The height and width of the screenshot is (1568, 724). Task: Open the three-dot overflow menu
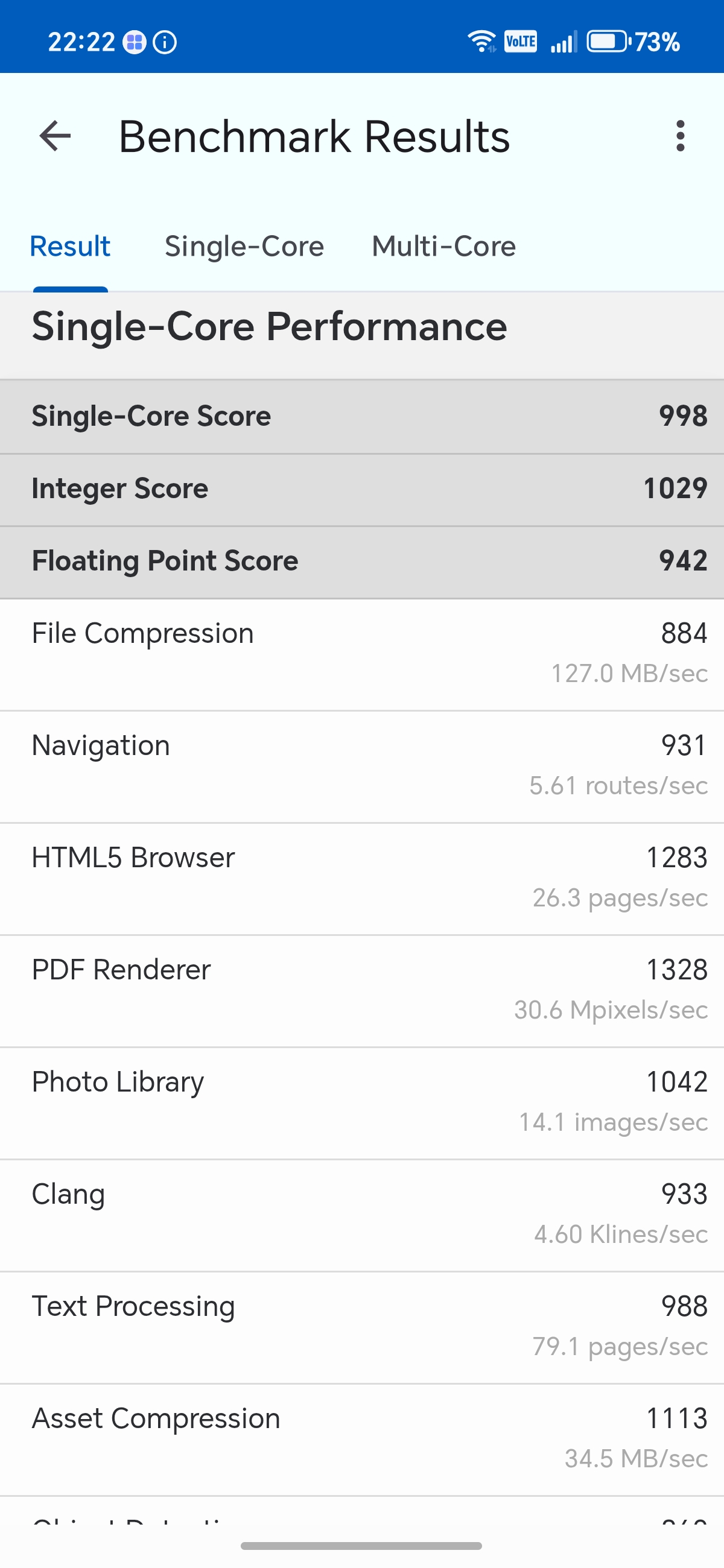point(680,136)
